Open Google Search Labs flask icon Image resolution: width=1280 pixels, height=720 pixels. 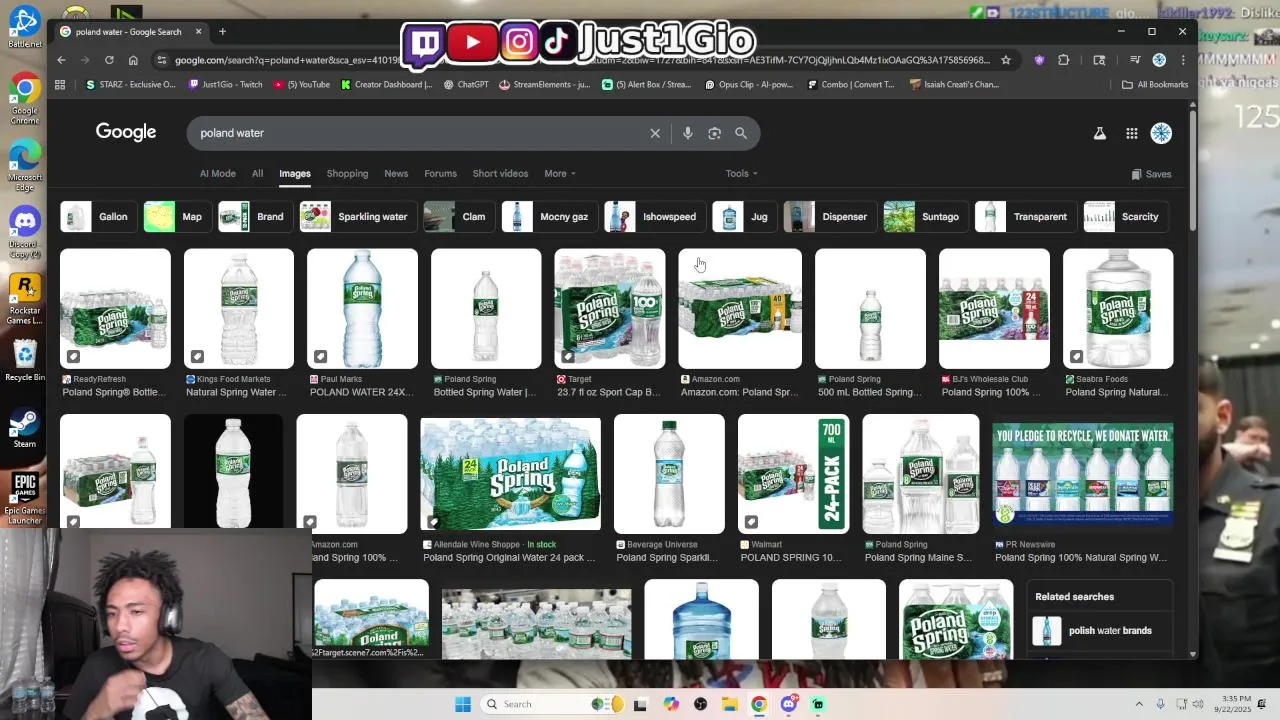(1100, 133)
